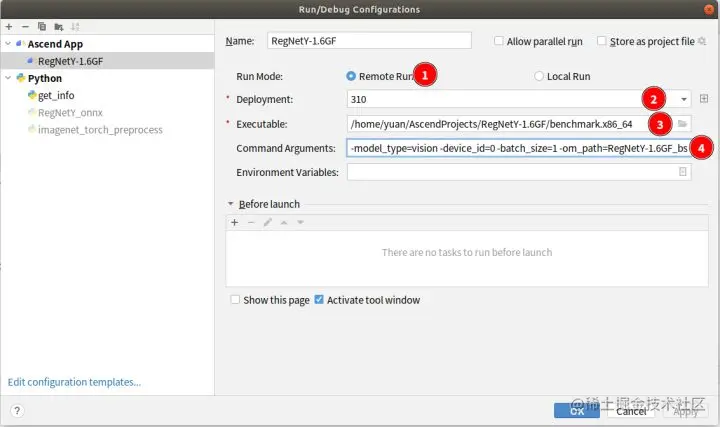Collapse the Before launch section

click(231, 203)
